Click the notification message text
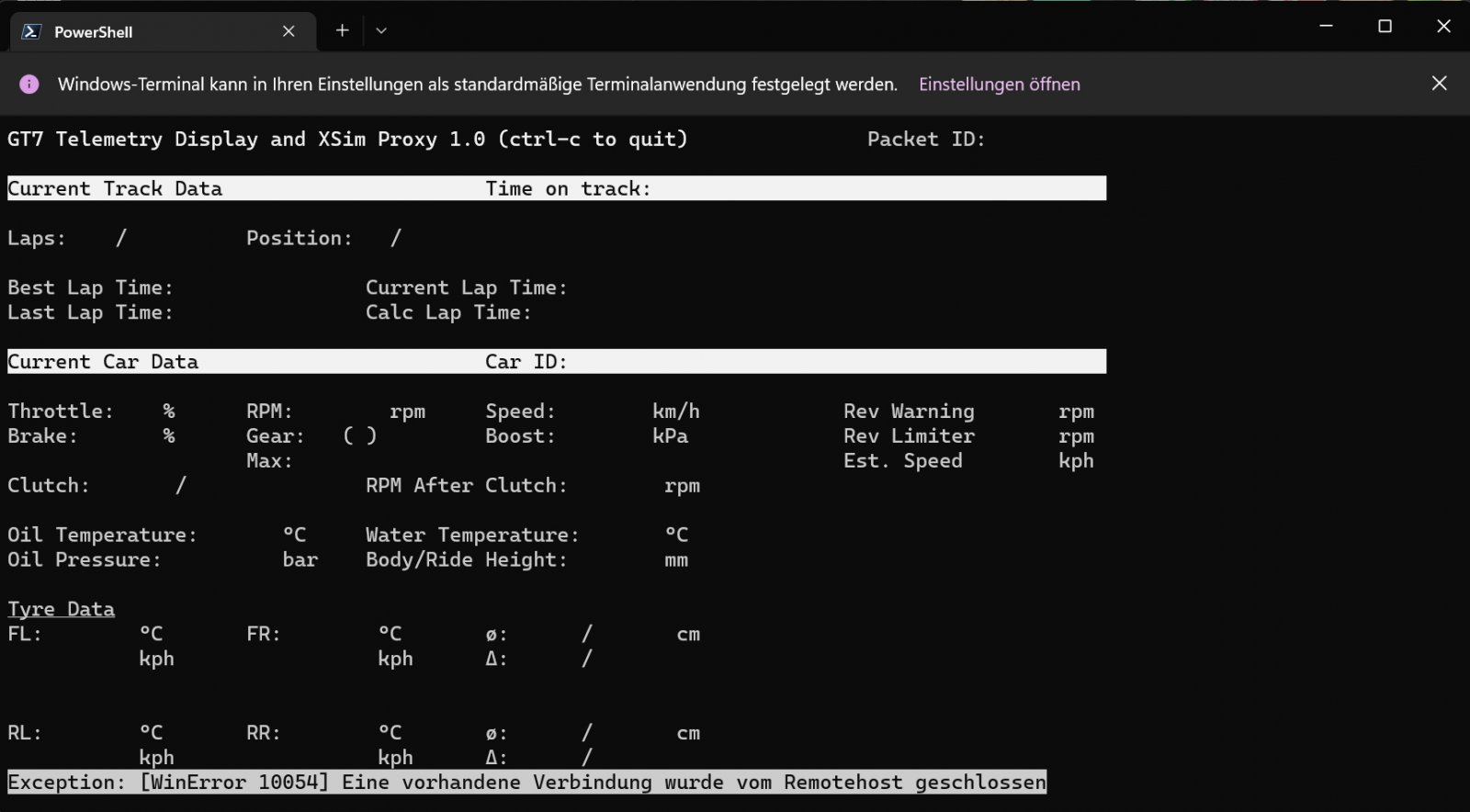The height and width of the screenshot is (812, 1470). pos(477,85)
